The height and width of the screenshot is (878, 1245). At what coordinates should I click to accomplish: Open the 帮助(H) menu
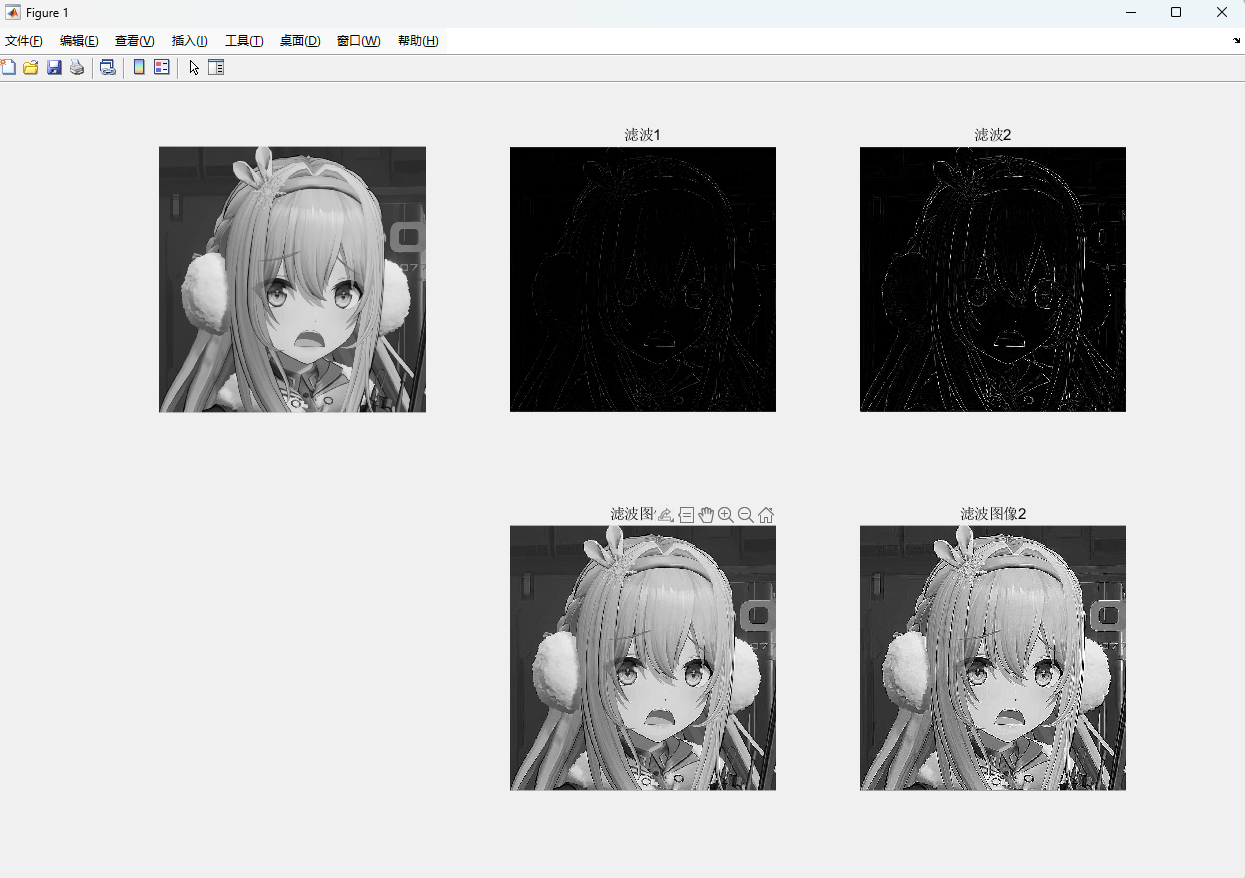tap(418, 41)
